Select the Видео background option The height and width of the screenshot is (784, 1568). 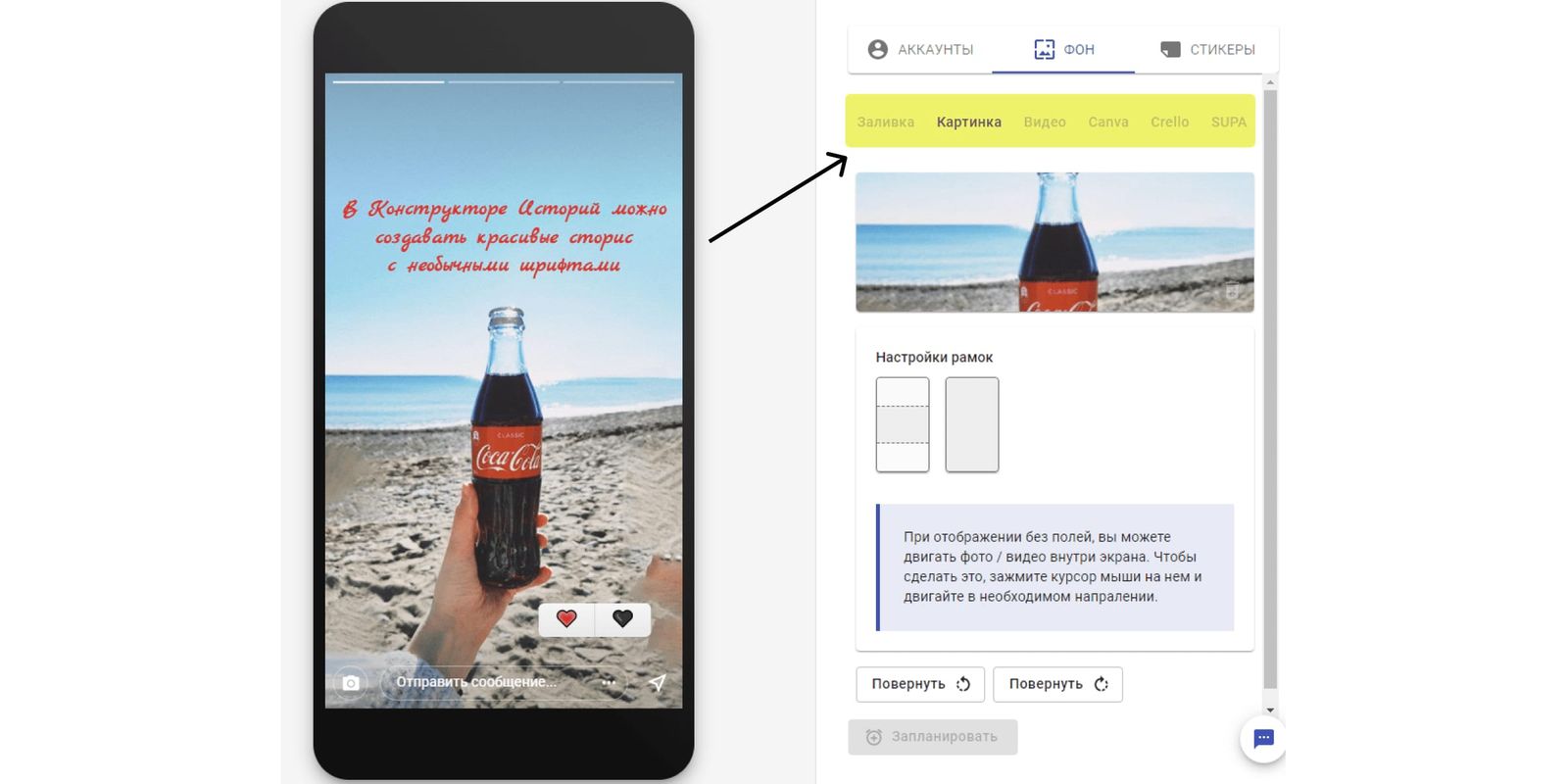[1045, 122]
